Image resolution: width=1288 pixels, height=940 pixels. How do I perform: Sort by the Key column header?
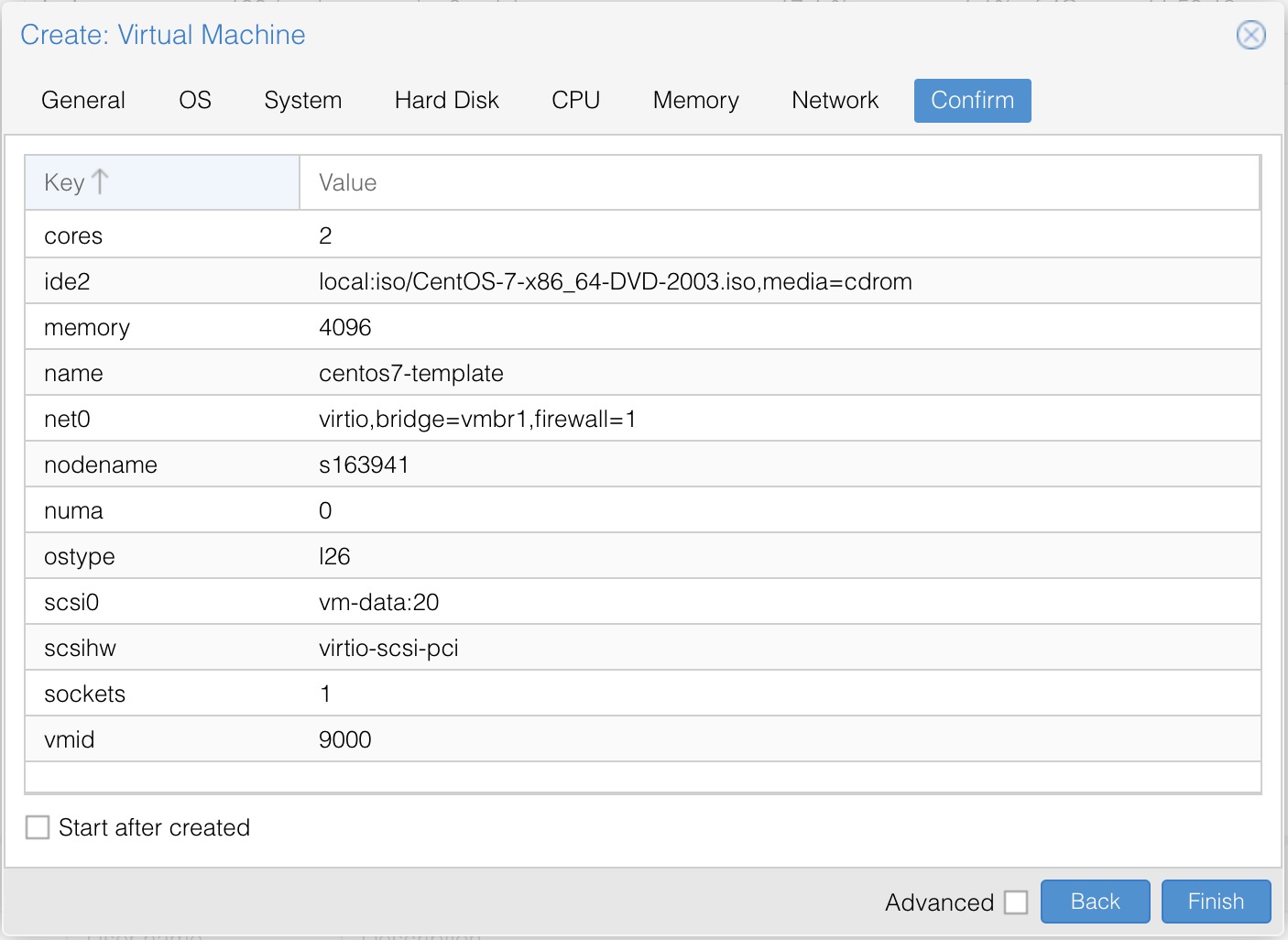point(162,182)
